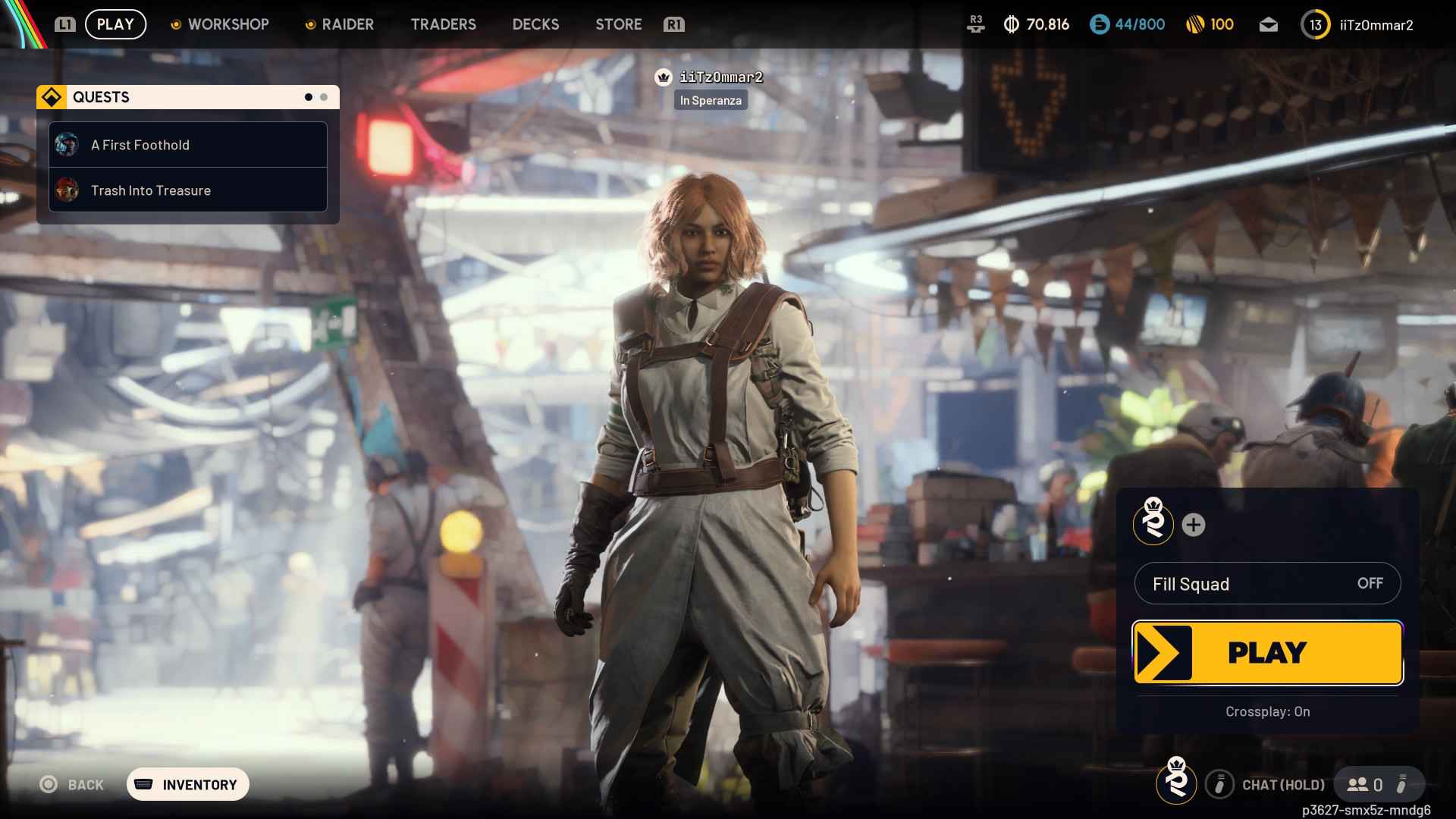Open the players counter showing 0
Screen dimensions: 1456x819
(x=1365, y=785)
